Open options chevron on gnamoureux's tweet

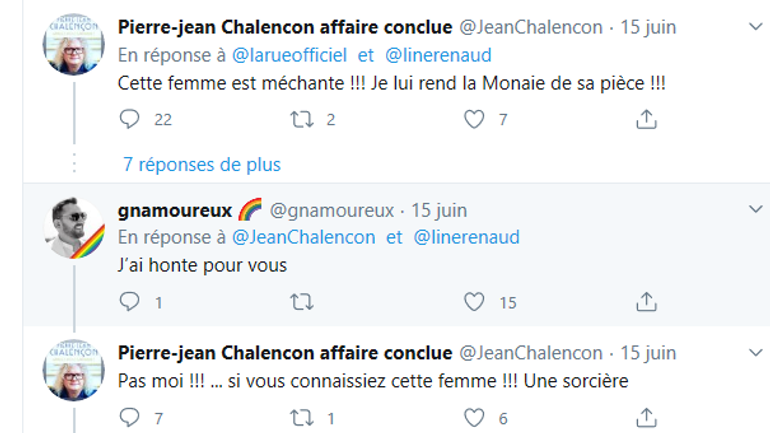tap(754, 210)
